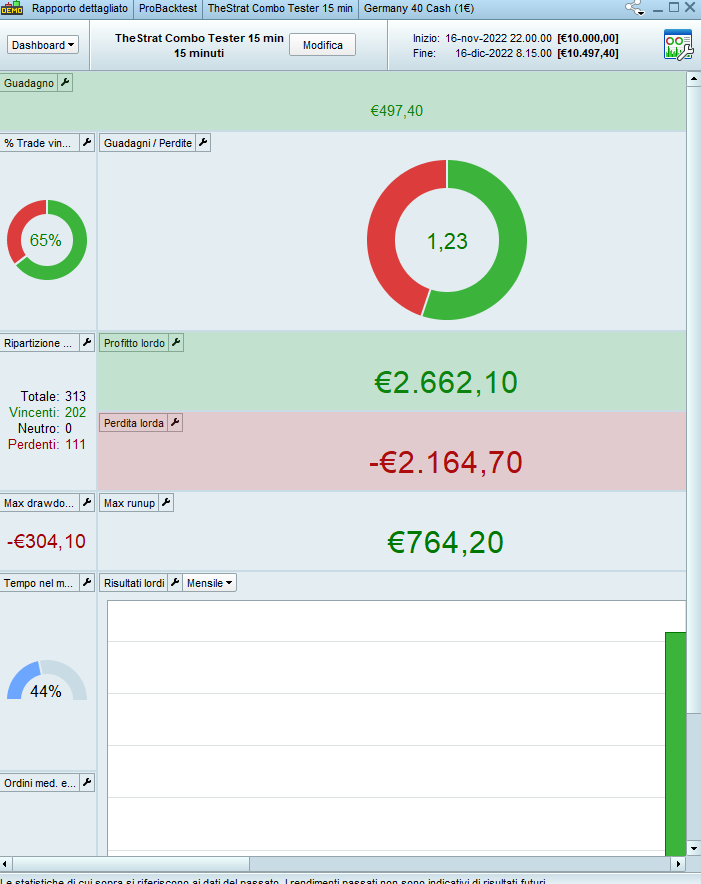Screen dimensions: 701x884
Task: Open wrench settings for Ripartizione panel
Action: 87,342
